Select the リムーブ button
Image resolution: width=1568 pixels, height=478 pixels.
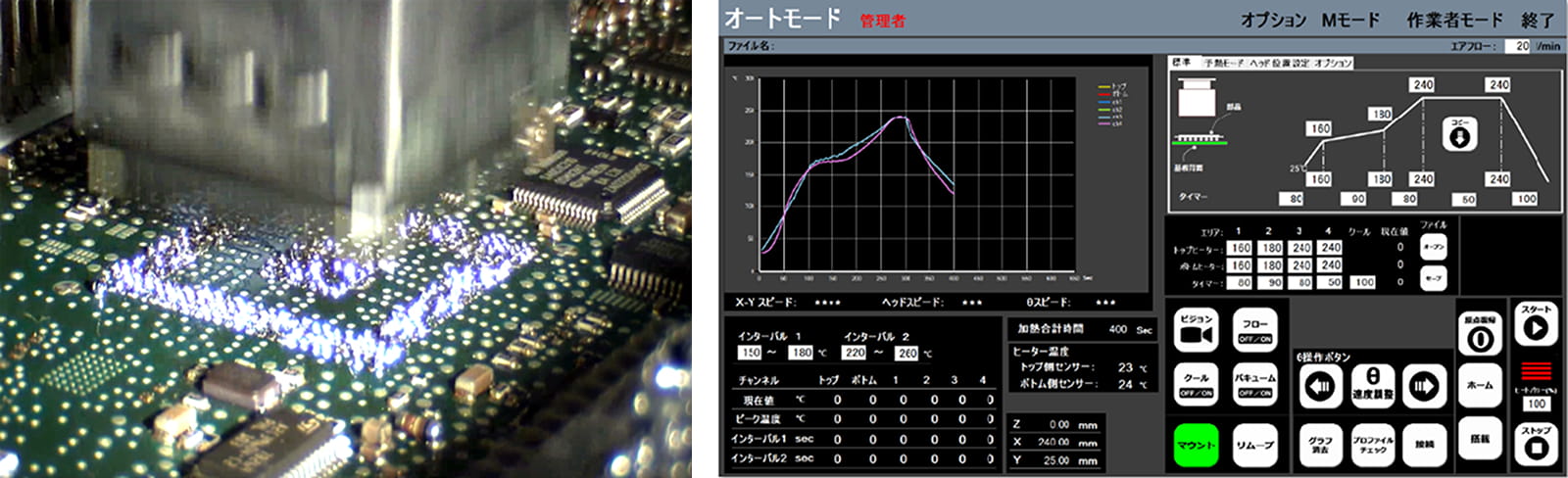click(x=1254, y=445)
